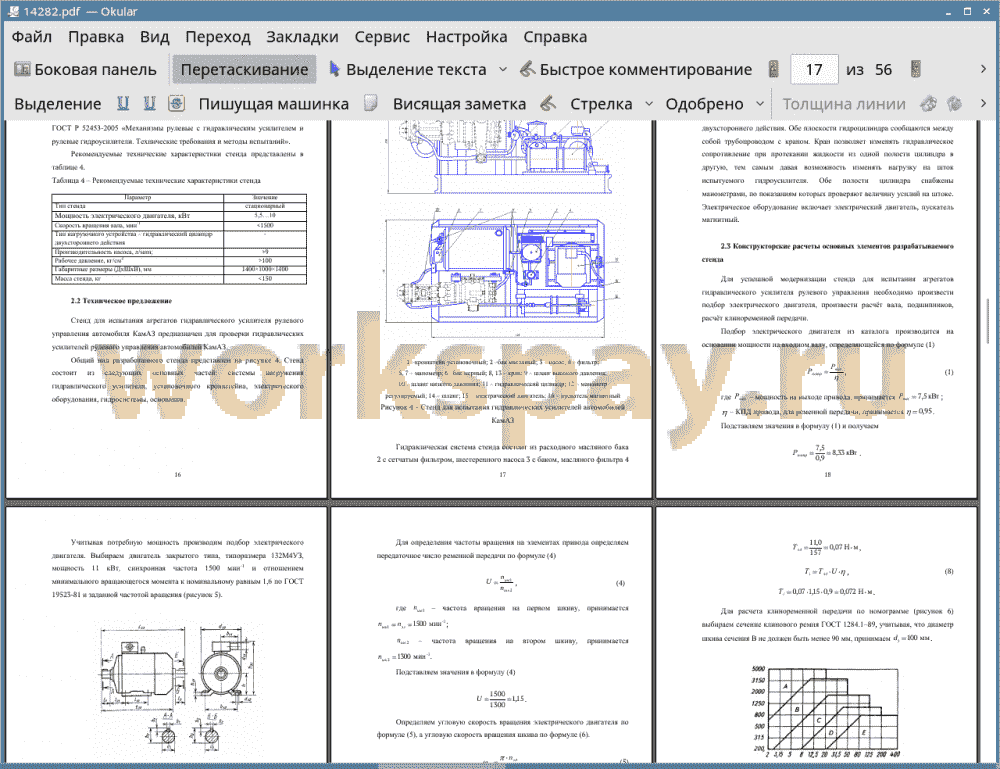The height and width of the screenshot is (769, 1000).
Task: Open the Файл menu
Action: pyautogui.click(x=31, y=37)
